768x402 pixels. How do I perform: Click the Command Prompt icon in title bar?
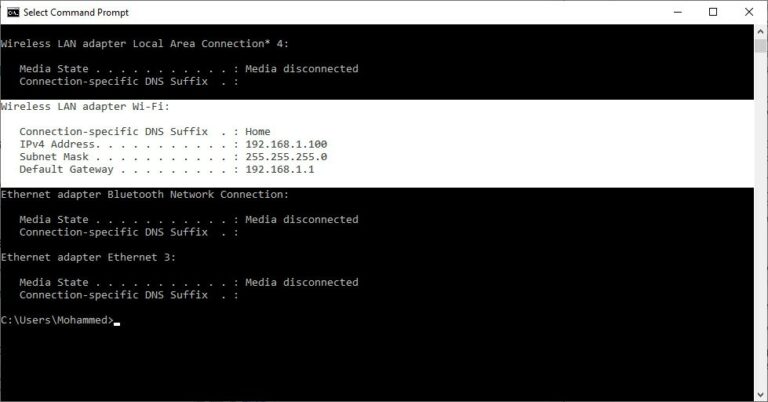pos(13,12)
